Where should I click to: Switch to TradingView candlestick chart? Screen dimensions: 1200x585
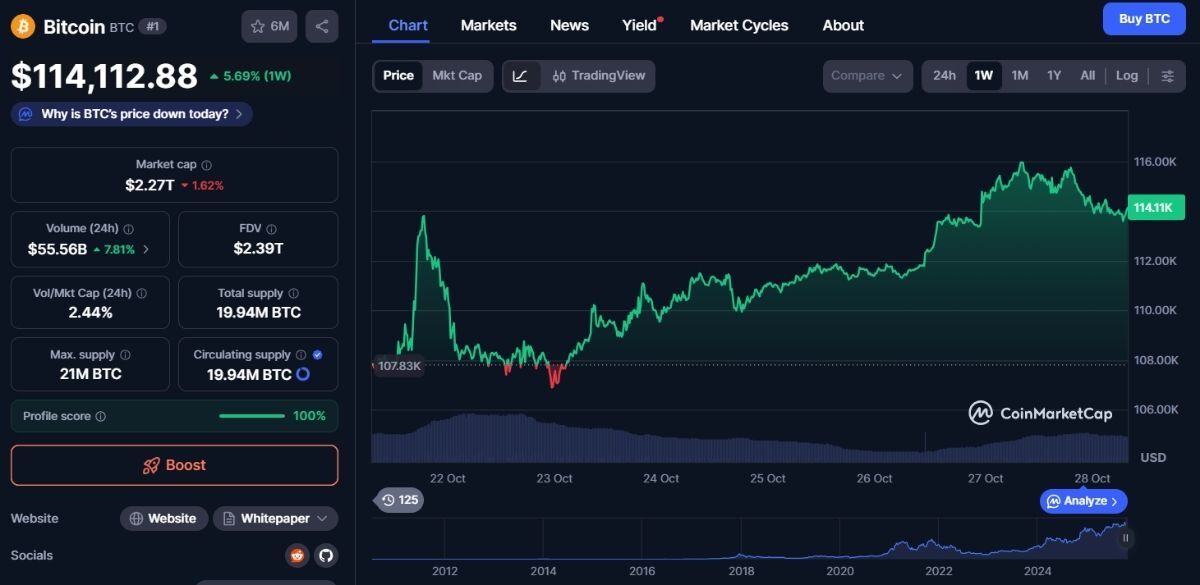tap(599, 75)
